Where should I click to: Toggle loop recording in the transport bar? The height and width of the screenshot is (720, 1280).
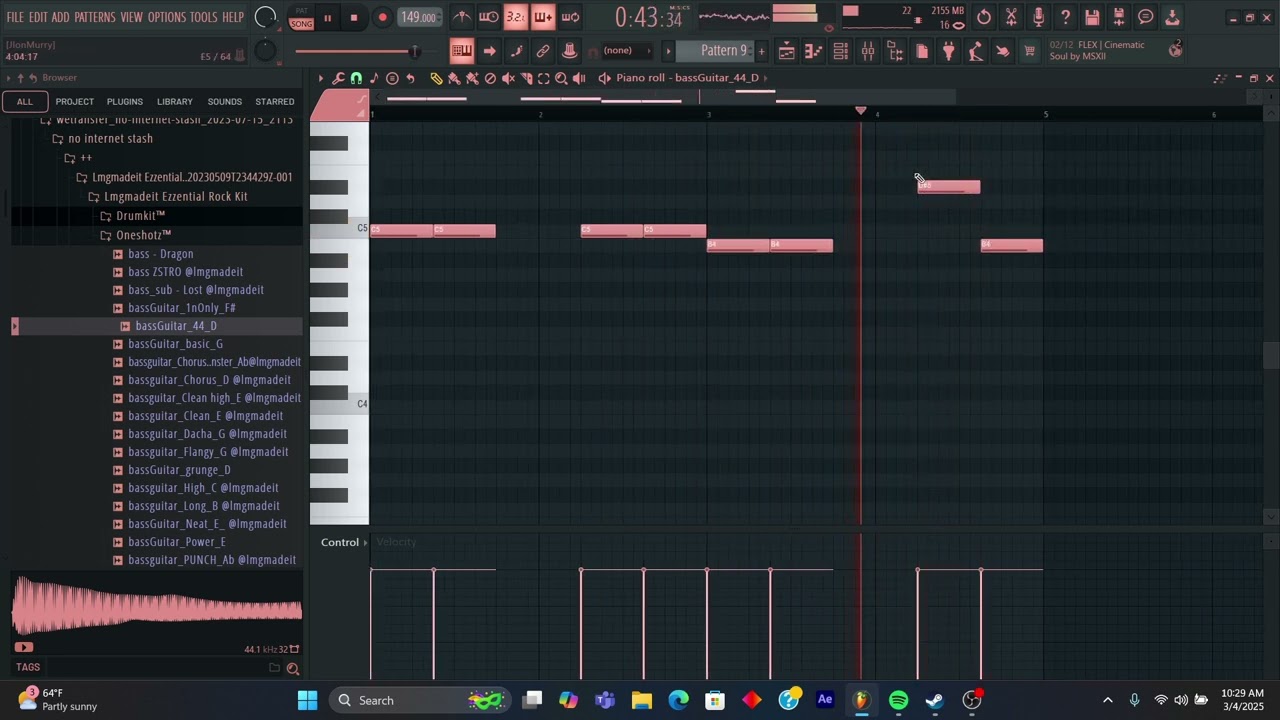click(570, 17)
